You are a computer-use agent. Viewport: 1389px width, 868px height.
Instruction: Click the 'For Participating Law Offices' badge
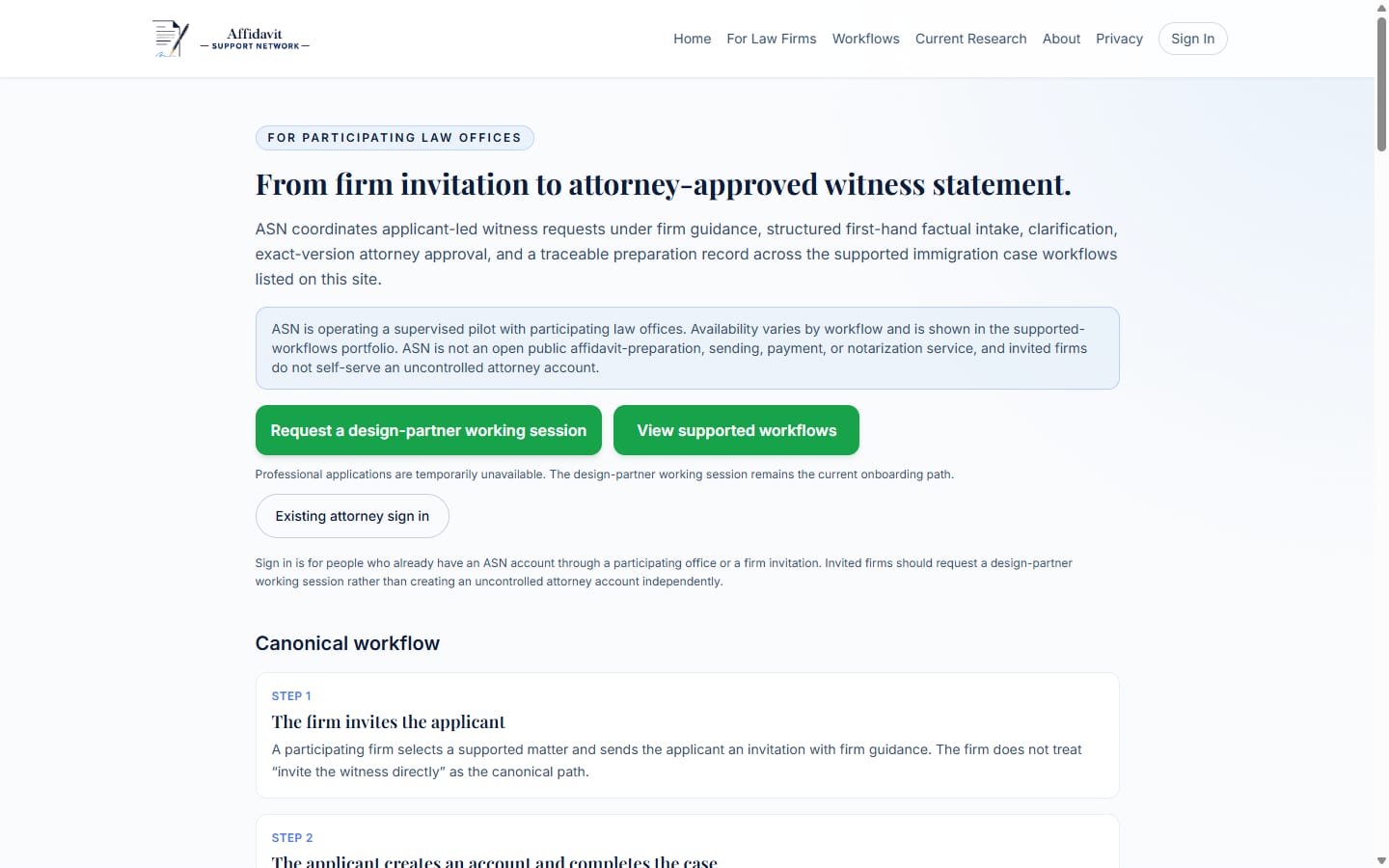395,138
